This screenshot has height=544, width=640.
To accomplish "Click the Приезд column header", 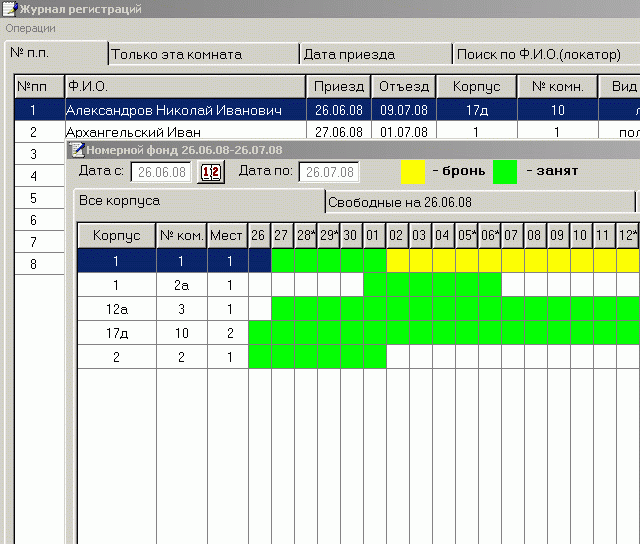I will click(x=339, y=87).
